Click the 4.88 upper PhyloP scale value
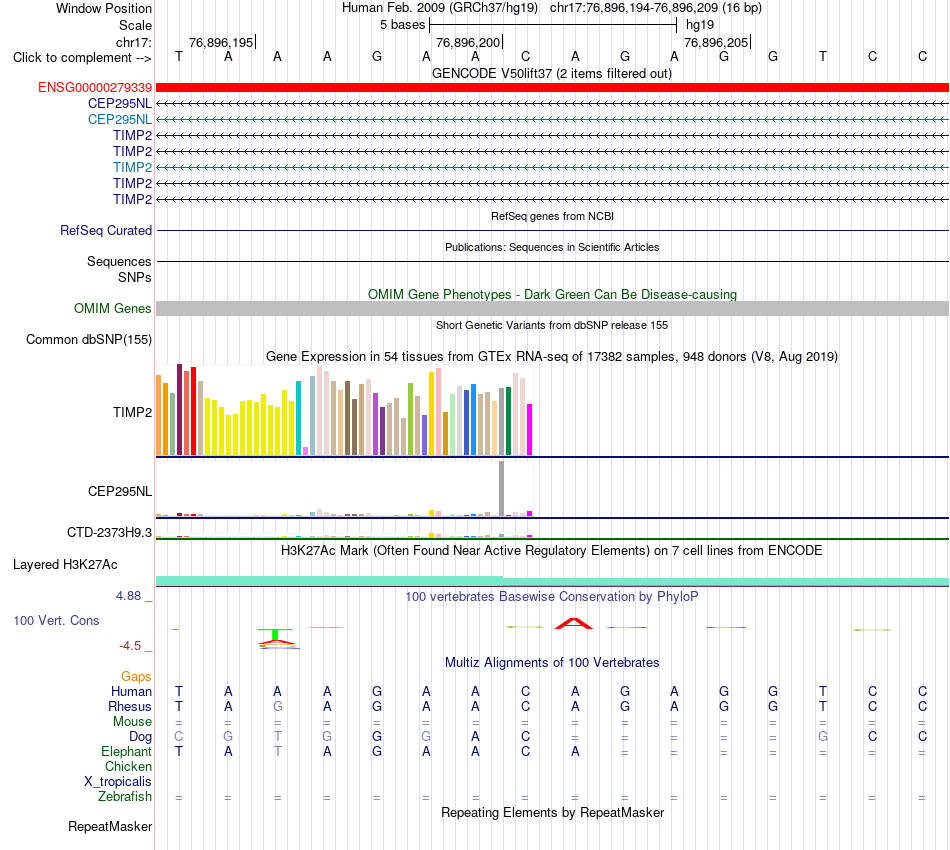 click(x=128, y=596)
